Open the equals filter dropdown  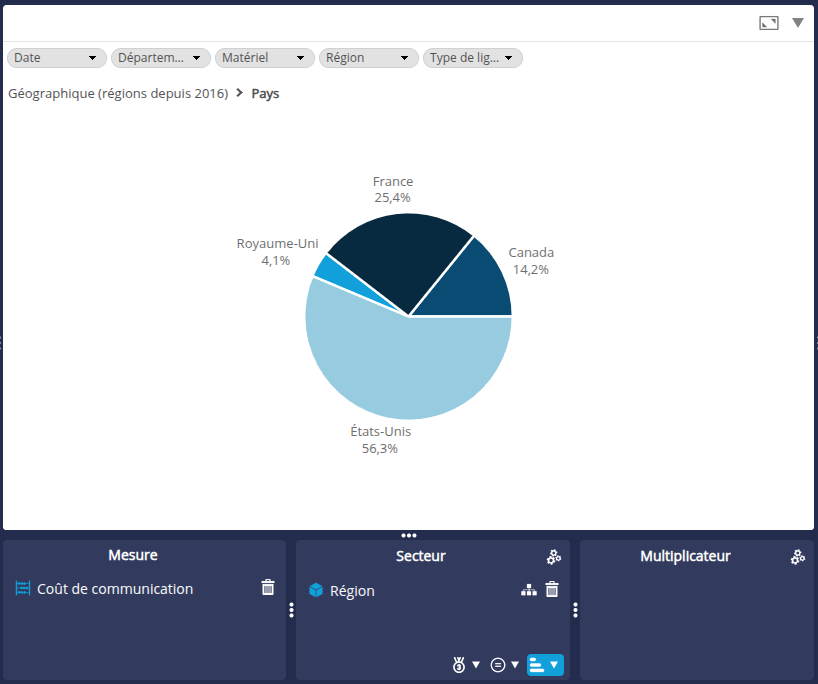point(505,664)
